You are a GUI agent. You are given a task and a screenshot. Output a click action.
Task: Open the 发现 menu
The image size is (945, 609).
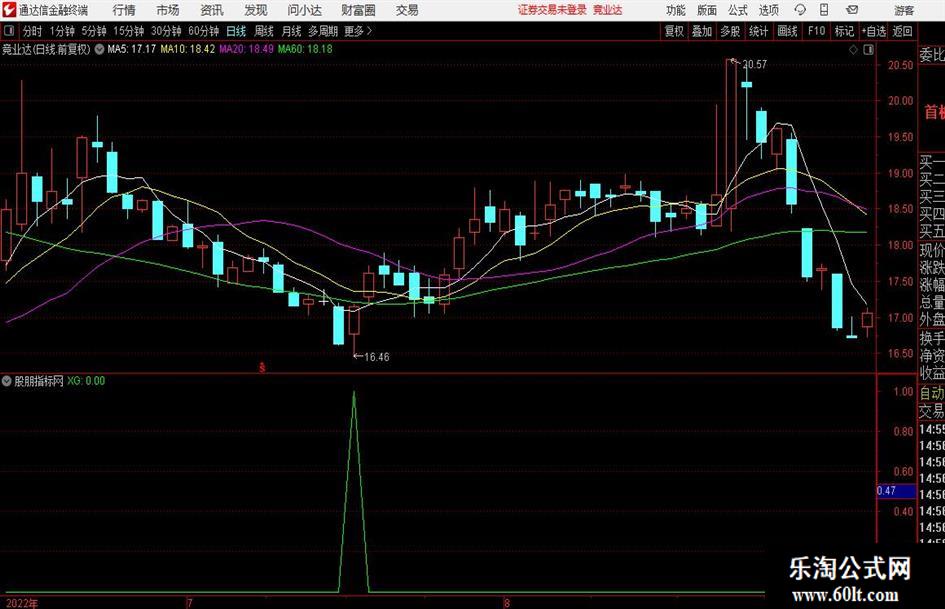256,10
